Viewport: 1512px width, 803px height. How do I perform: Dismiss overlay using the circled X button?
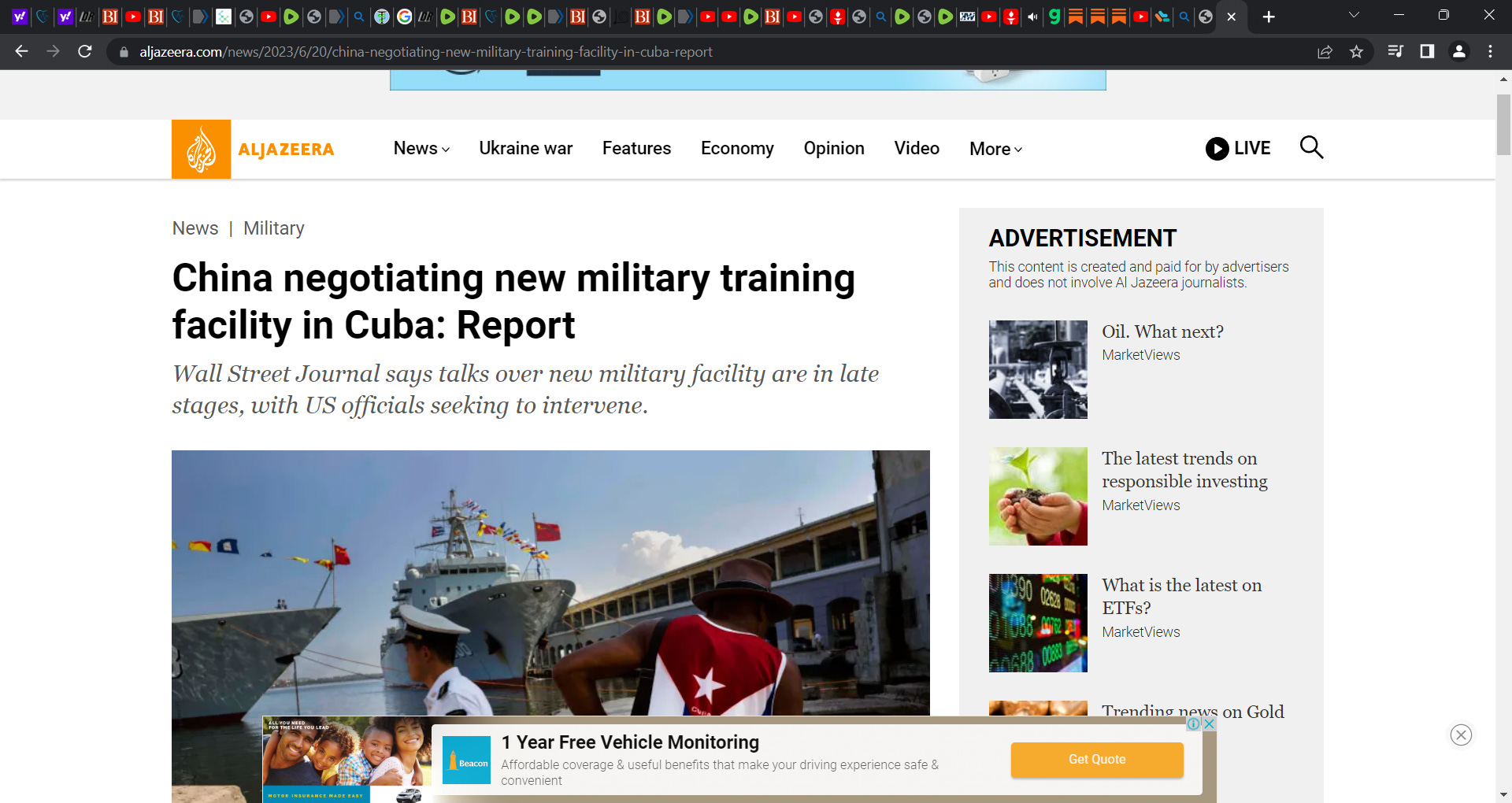(1461, 735)
